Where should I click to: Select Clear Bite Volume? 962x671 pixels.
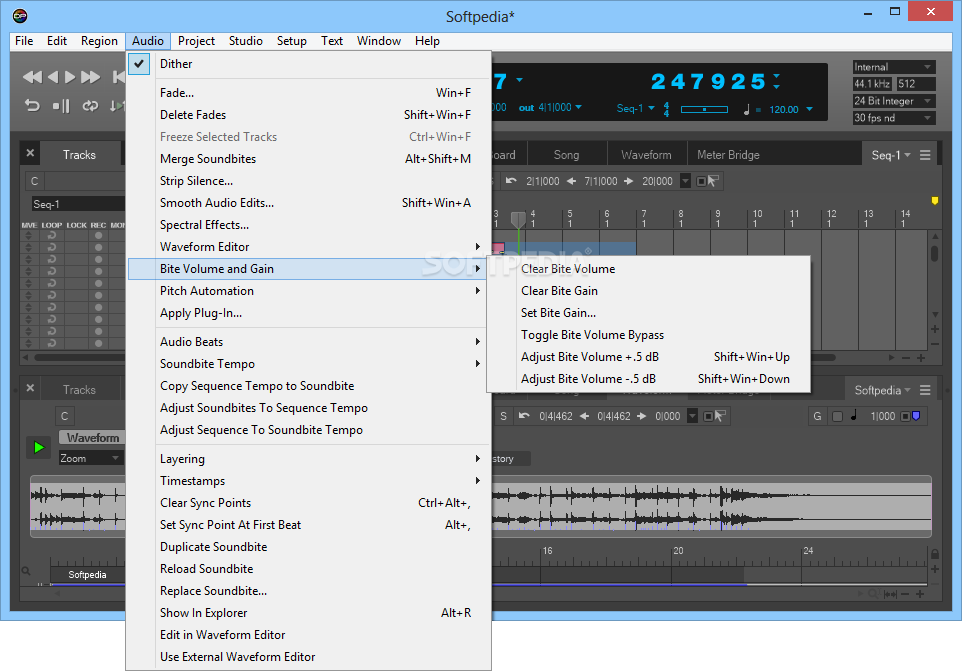pyautogui.click(x=648, y=269)
